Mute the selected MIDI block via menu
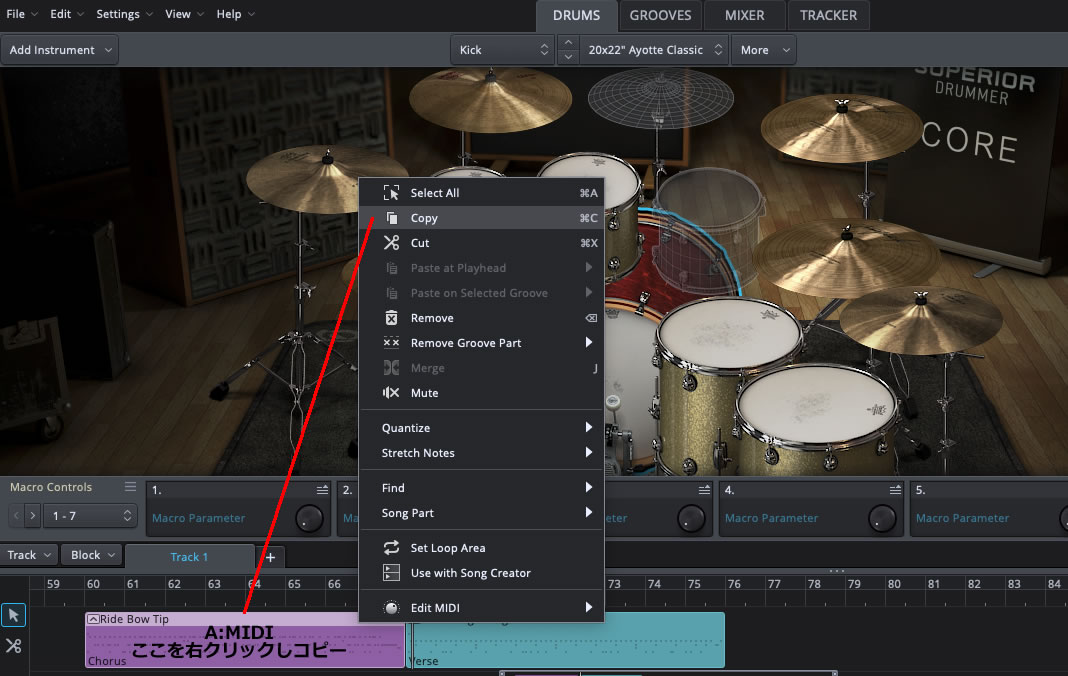Viewport: 1068px width, 676px height. [x=424, y=393]
